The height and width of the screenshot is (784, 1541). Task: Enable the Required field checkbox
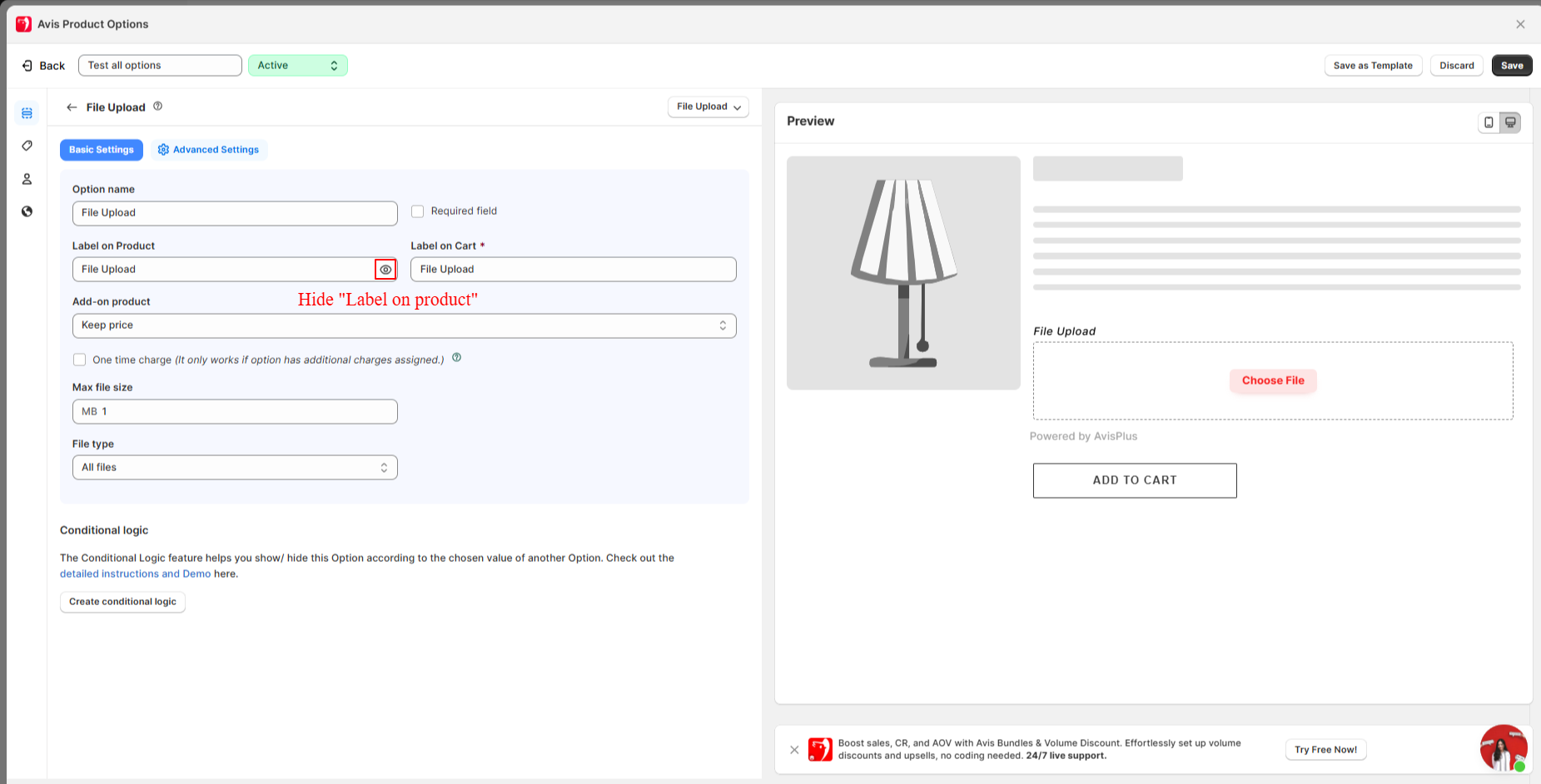pyautogui.click(x=418, y=211)
